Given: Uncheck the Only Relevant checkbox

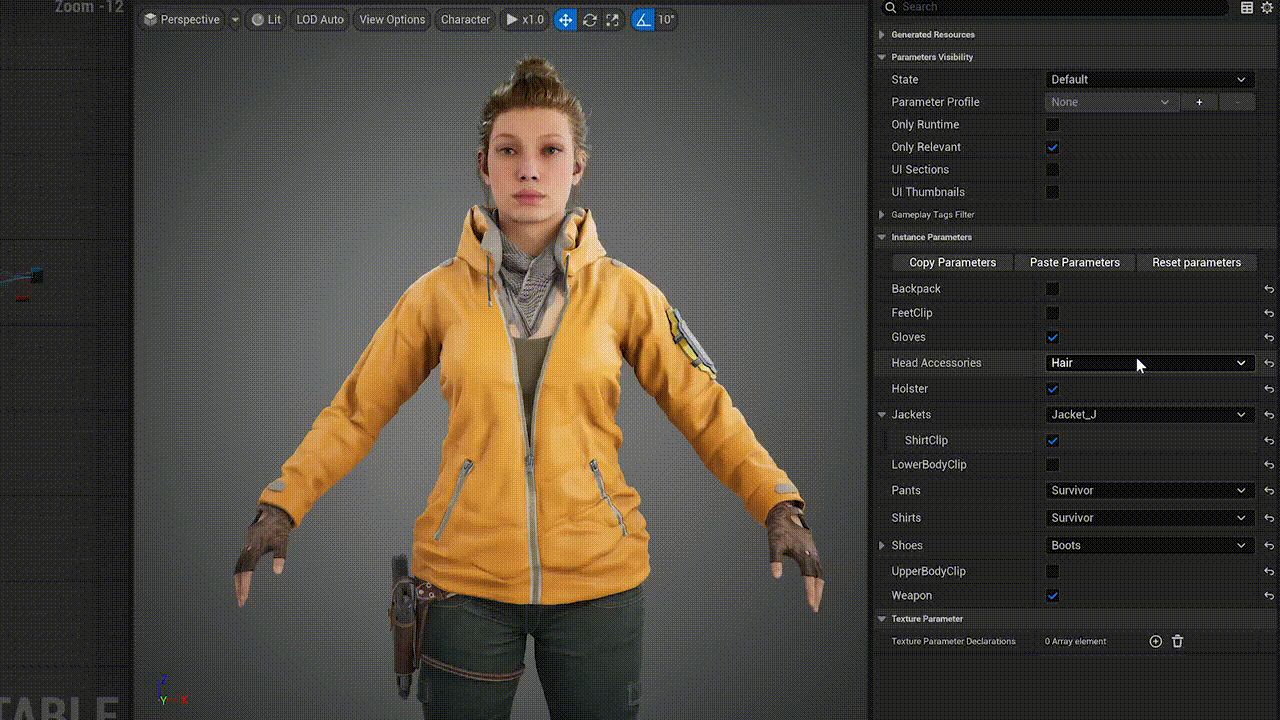Looking at the screenshot, I should coord(1052,147).
